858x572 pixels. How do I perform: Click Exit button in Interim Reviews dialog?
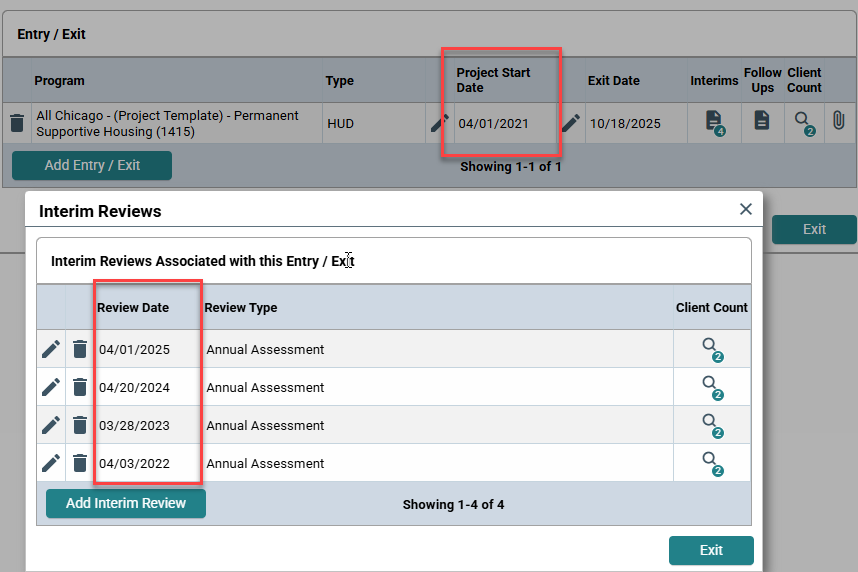click(711, 550)
